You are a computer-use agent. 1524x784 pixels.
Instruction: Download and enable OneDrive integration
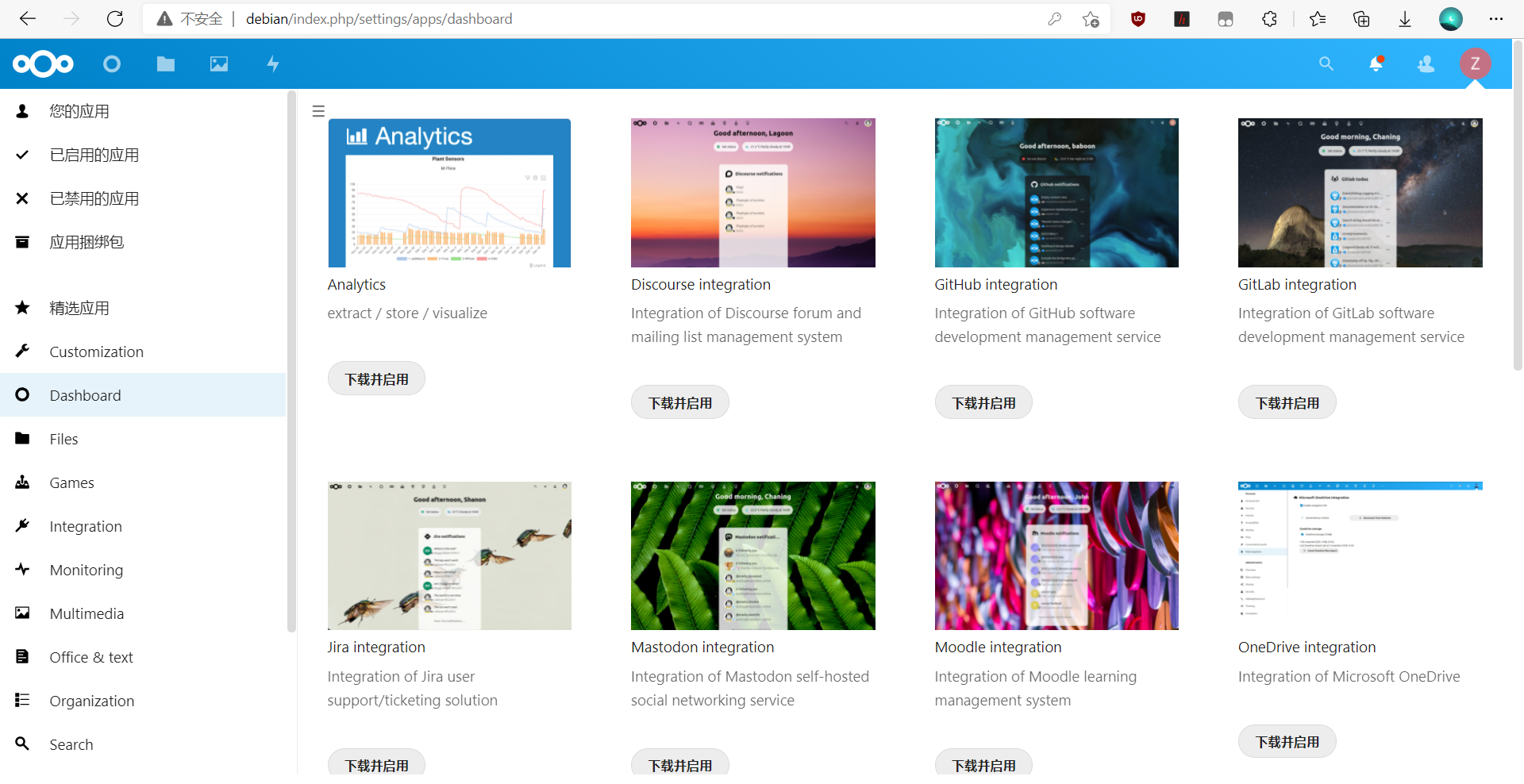[x=1287, y=742]
